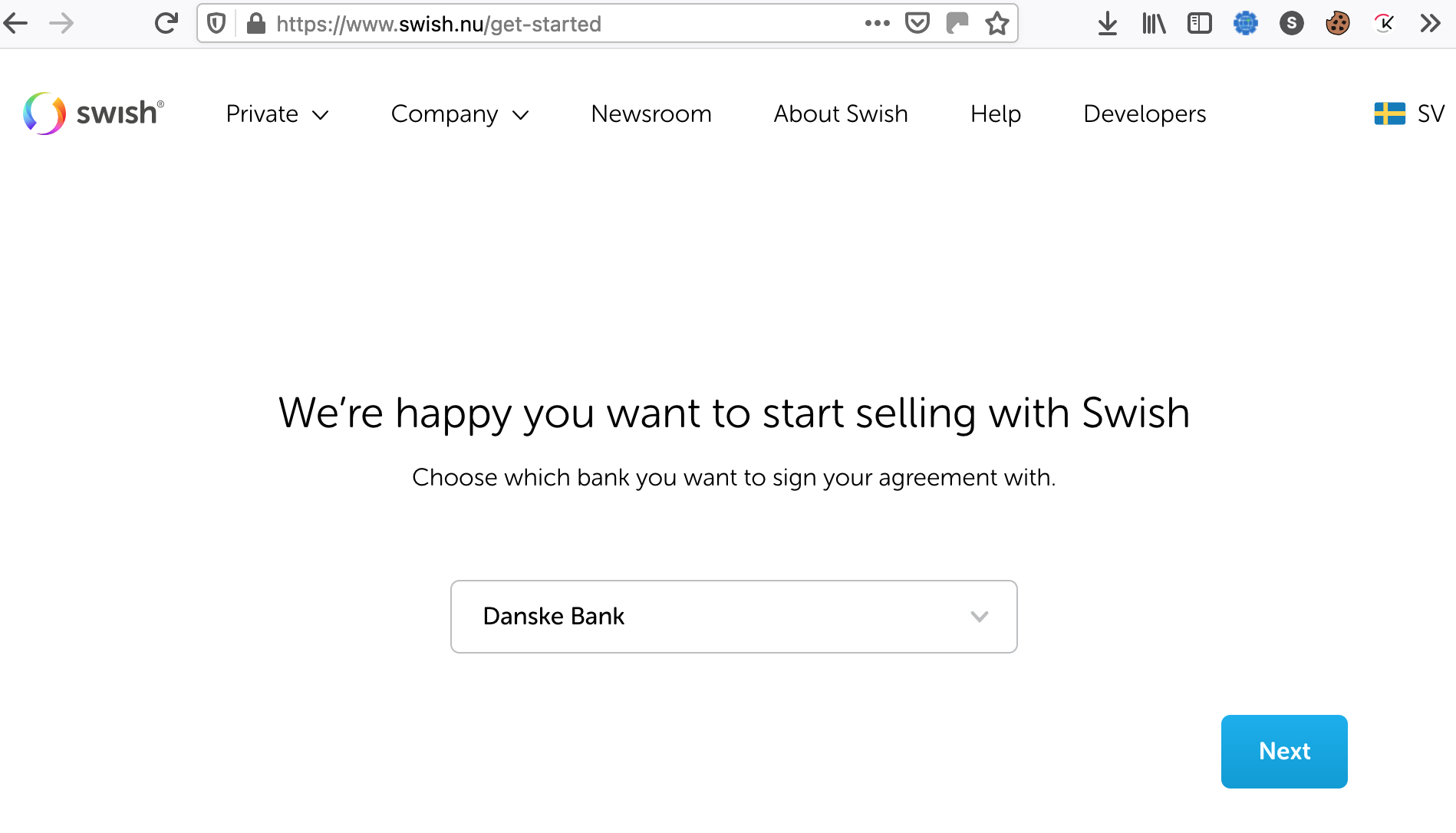Save page to Pocket
Image resolution: width=1456 pixels, height=833 pixels.
(x=917, y=24)
